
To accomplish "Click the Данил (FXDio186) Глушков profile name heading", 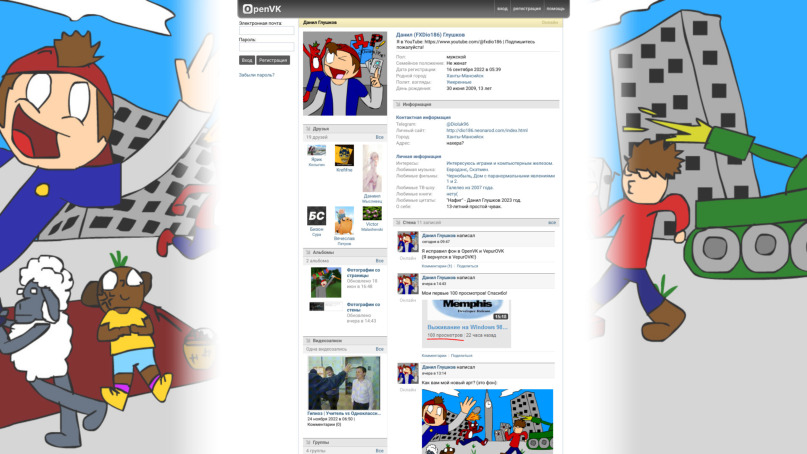I will (x=430, y=35).
